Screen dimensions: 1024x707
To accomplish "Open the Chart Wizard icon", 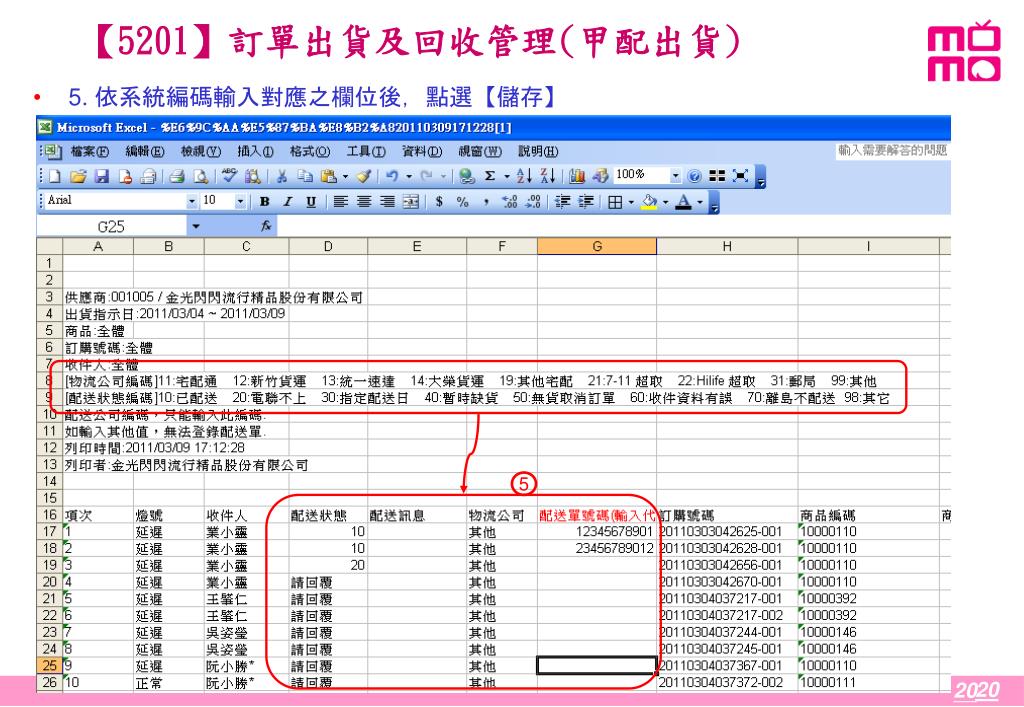I will tap(577, 176).
